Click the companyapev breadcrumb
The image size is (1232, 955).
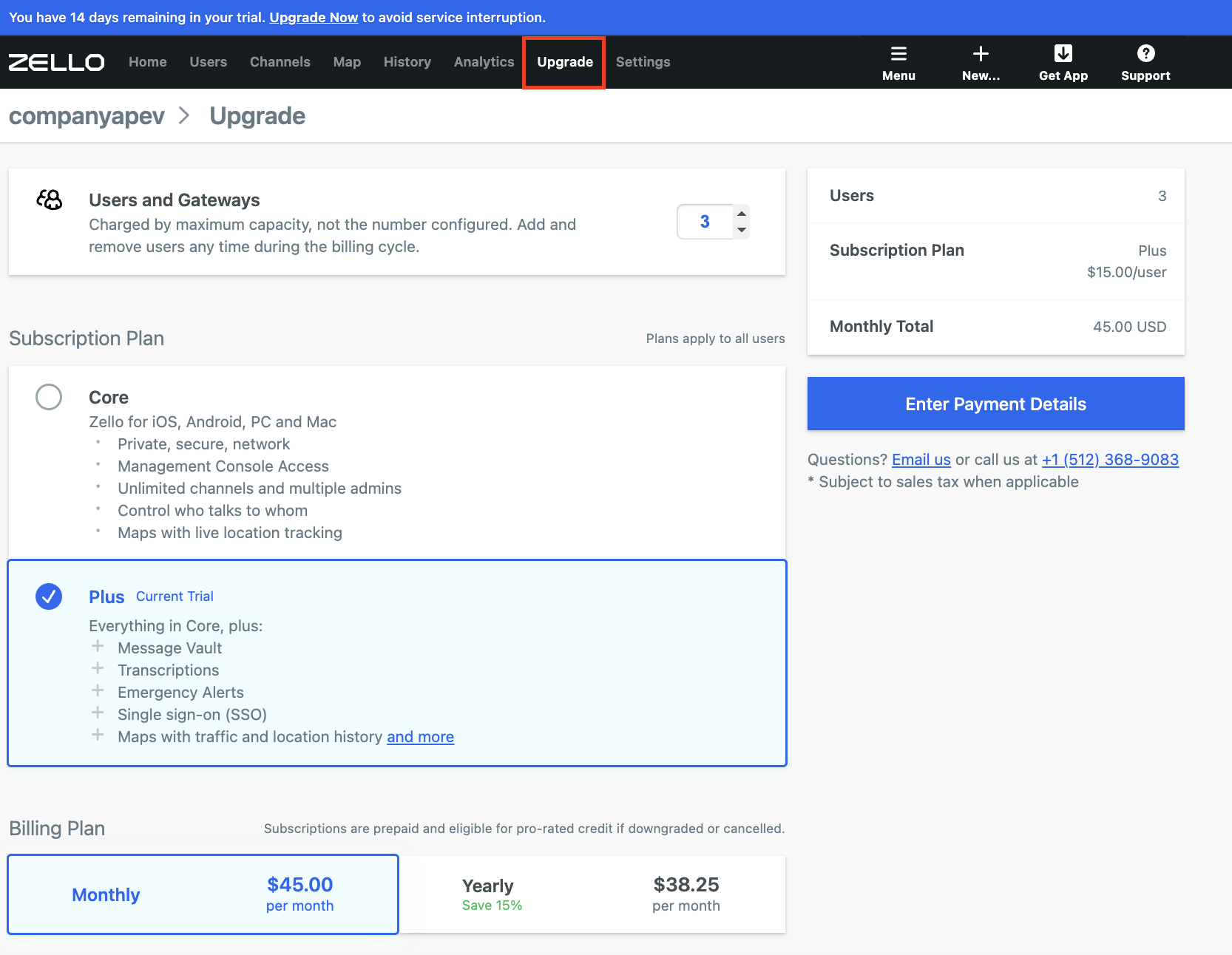pyautogui.click(x=87, y=116)
